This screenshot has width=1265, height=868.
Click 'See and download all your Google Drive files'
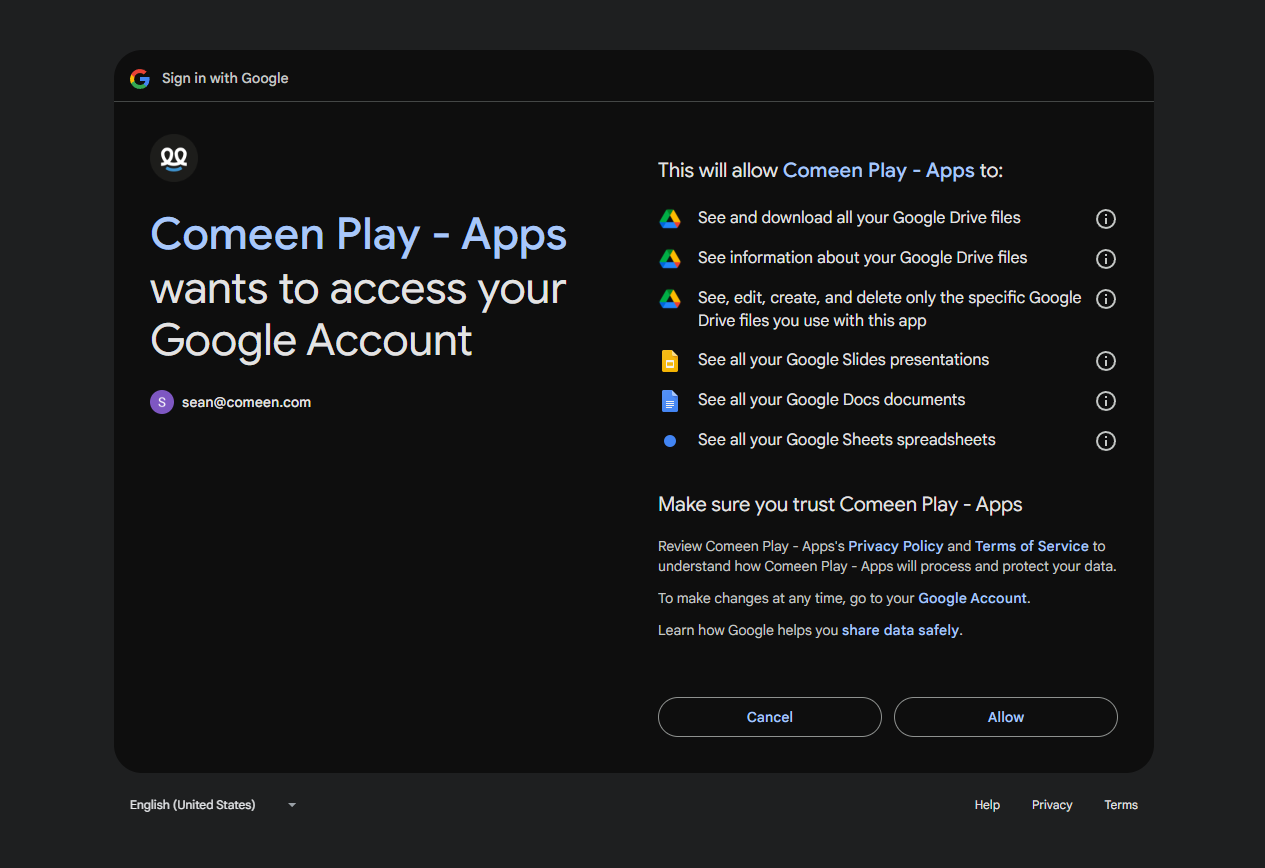(859, 217)
